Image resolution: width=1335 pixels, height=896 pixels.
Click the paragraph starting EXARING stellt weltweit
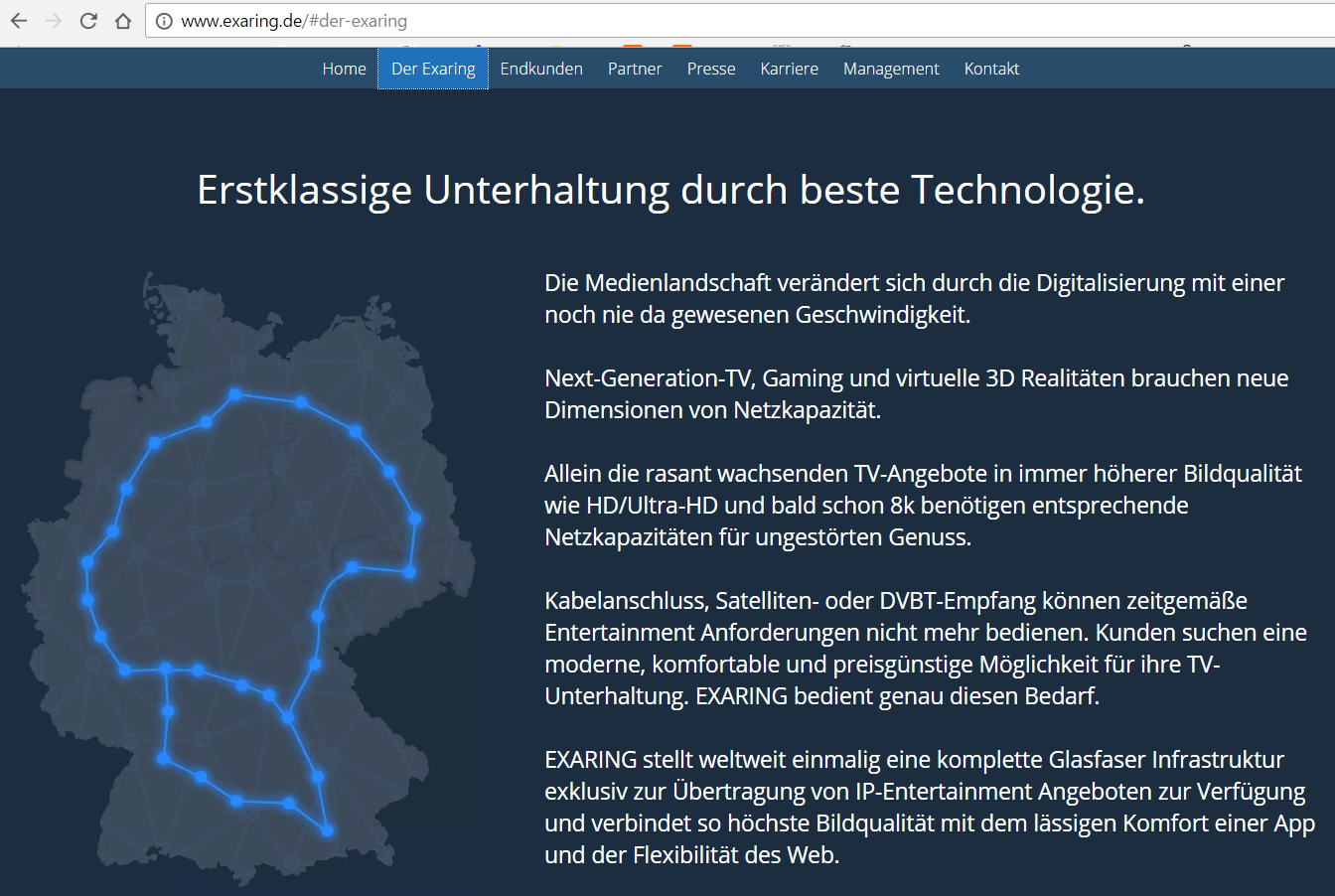[930, 808]
